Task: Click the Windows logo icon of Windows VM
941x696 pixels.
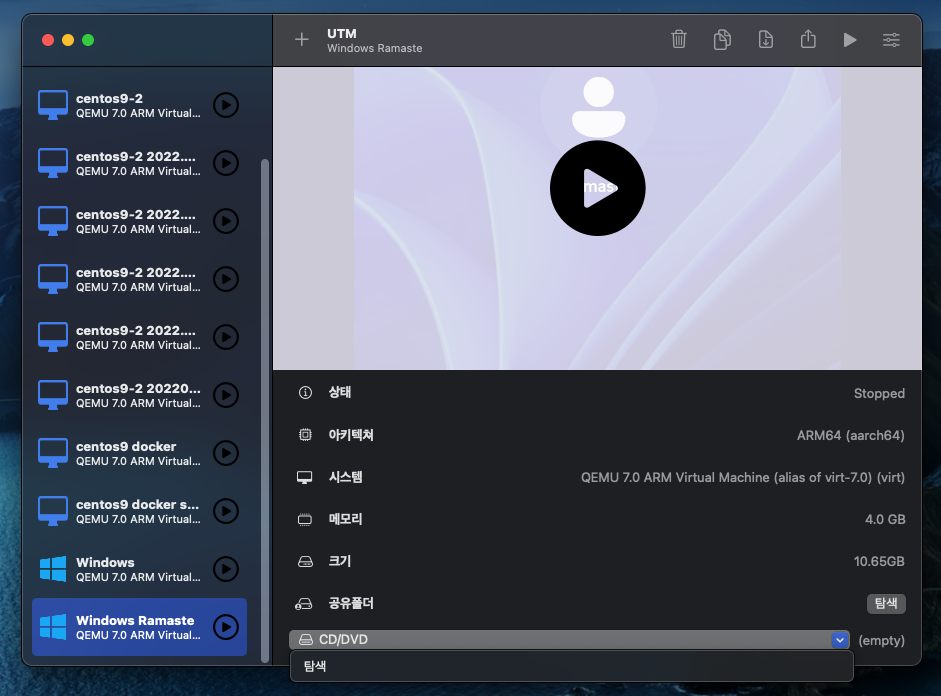Action: (x=53, y=569)
